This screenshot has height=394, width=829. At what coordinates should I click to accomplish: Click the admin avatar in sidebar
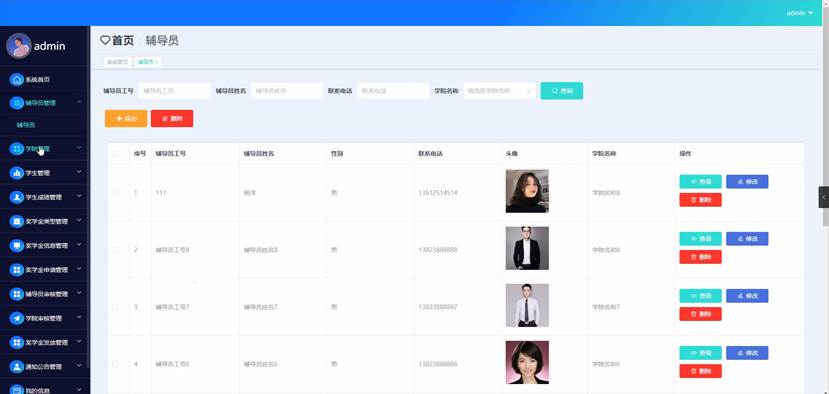tap(19, 45)
